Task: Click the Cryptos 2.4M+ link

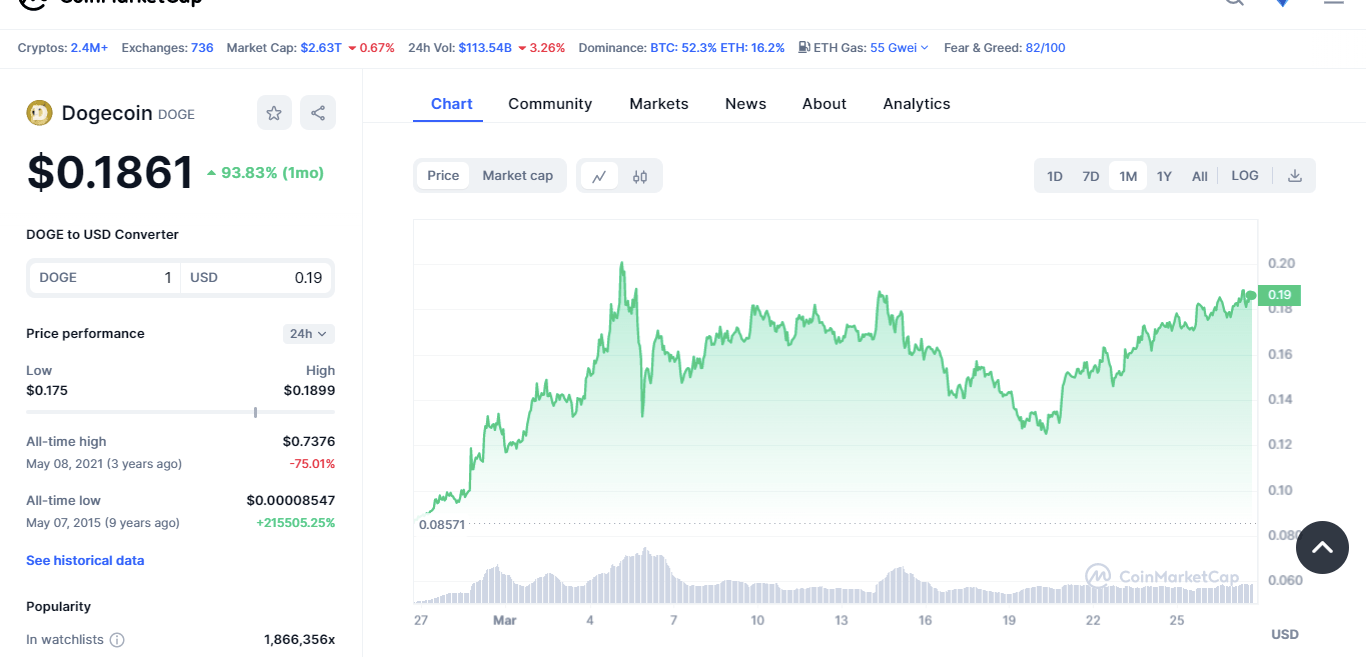Action: 89,47
